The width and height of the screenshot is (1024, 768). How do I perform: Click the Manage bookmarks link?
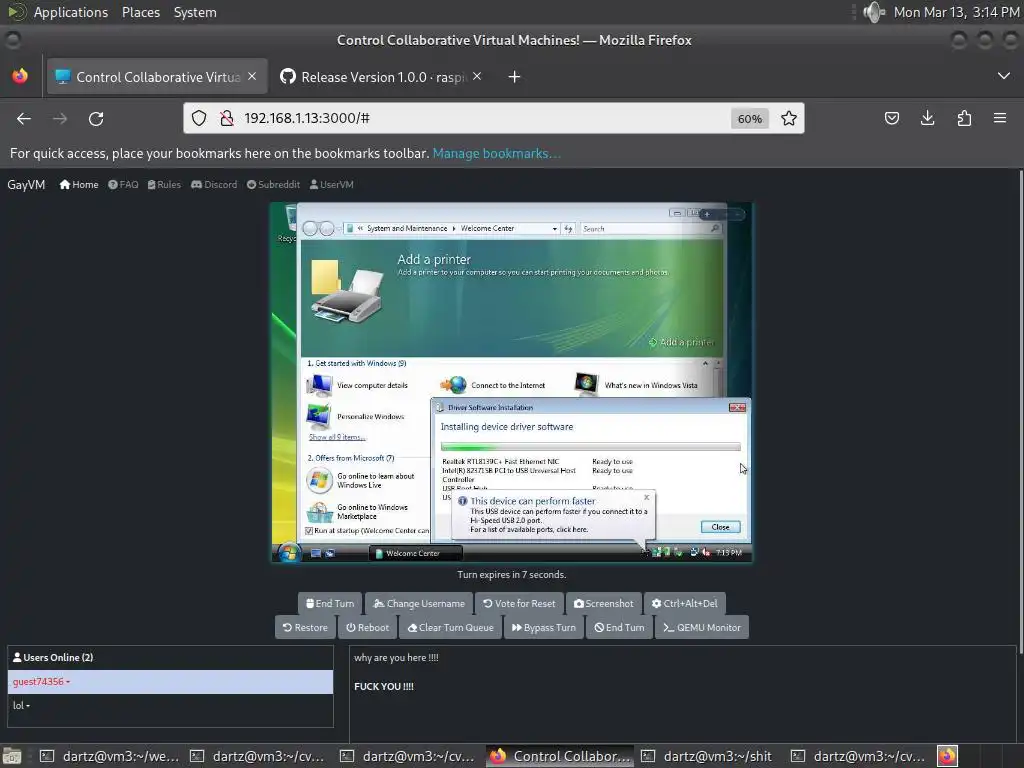coord(496,153)
